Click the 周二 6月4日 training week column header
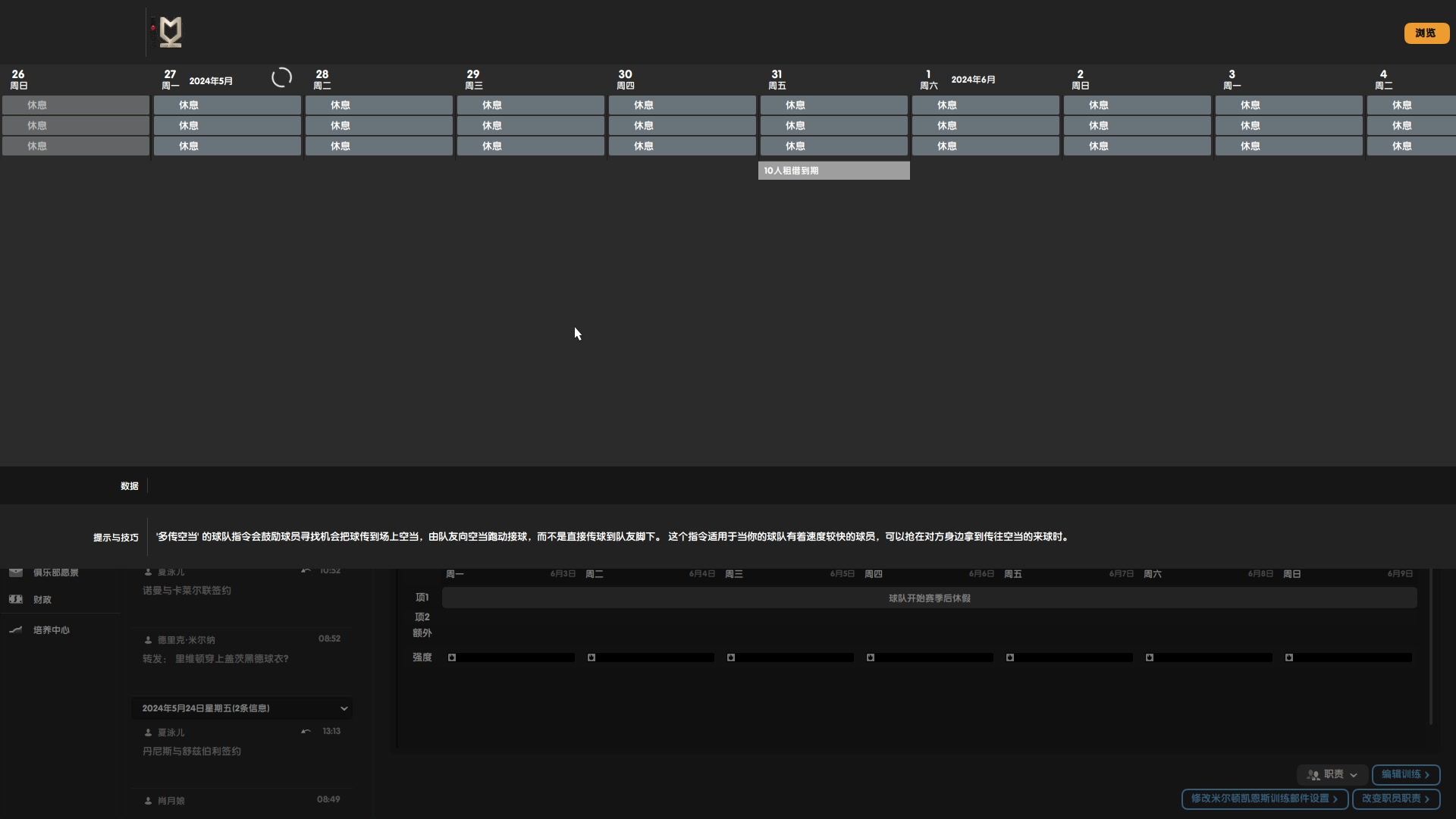Screen dimensions: 1456x819 pos(651,574)
